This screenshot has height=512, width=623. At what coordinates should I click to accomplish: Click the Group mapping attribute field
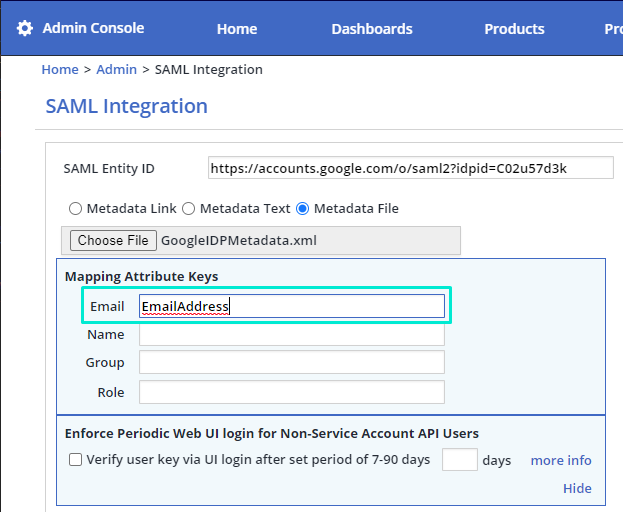click(291, 363)
